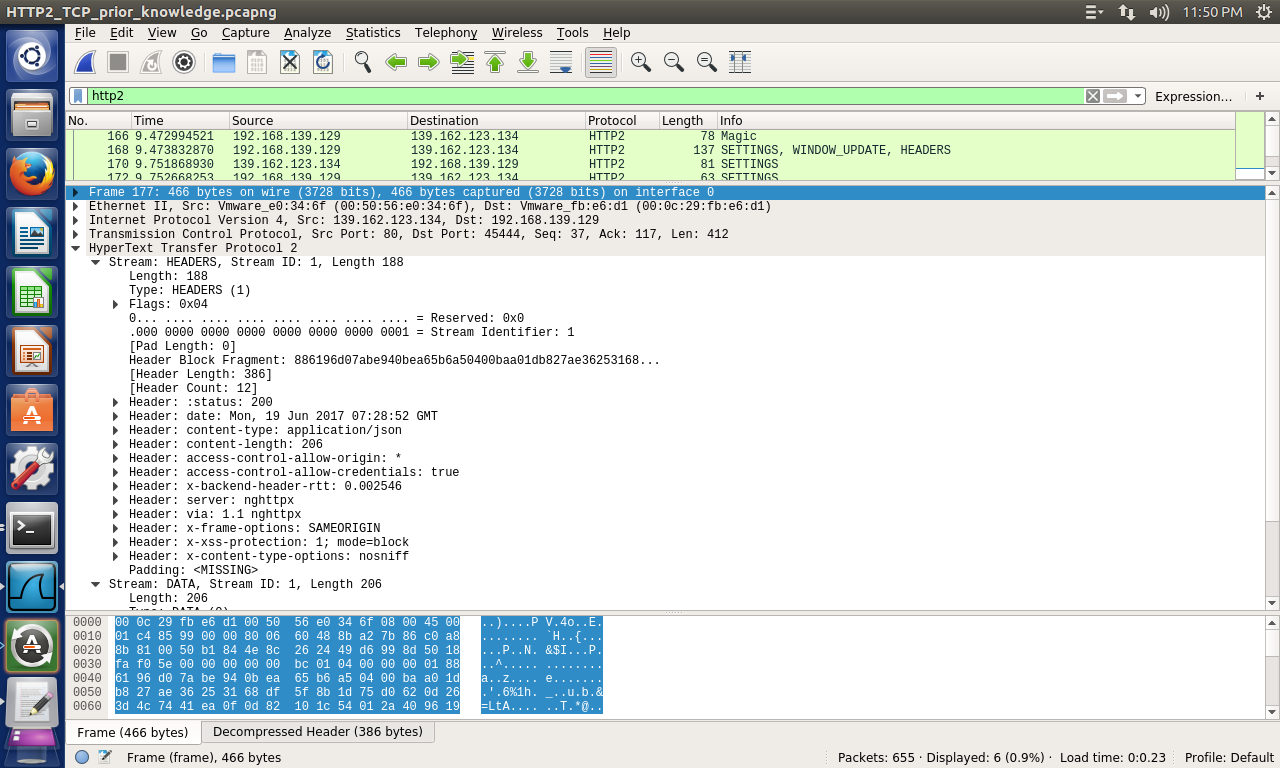This screenshot has width=1280, height=768.
Task: Go back in packet history
Action: click(x=396, y=62)
